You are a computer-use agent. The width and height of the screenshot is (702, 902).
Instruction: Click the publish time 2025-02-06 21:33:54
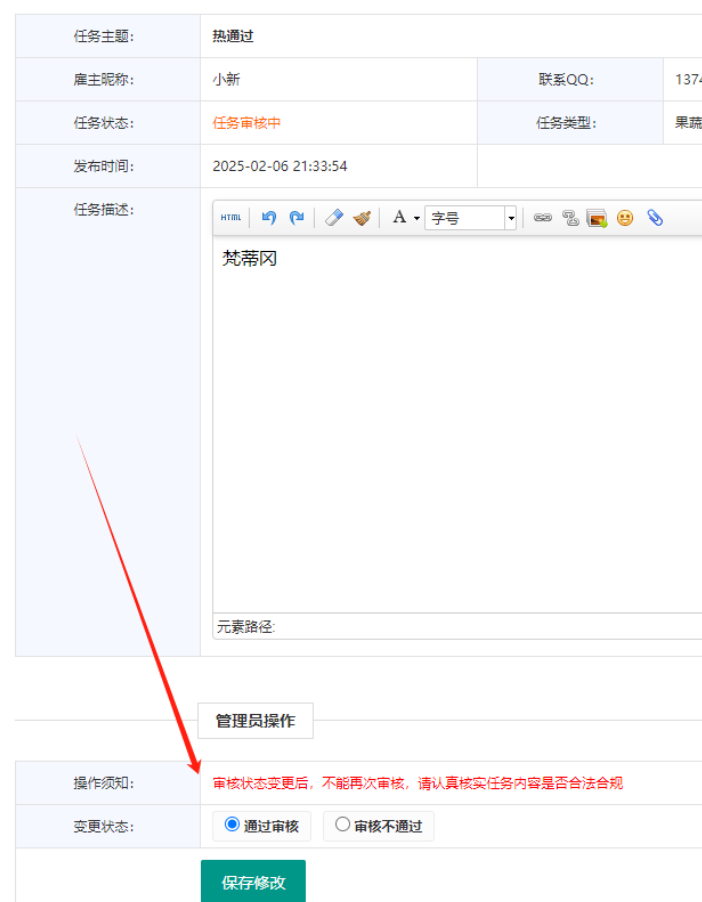(280, 166)
